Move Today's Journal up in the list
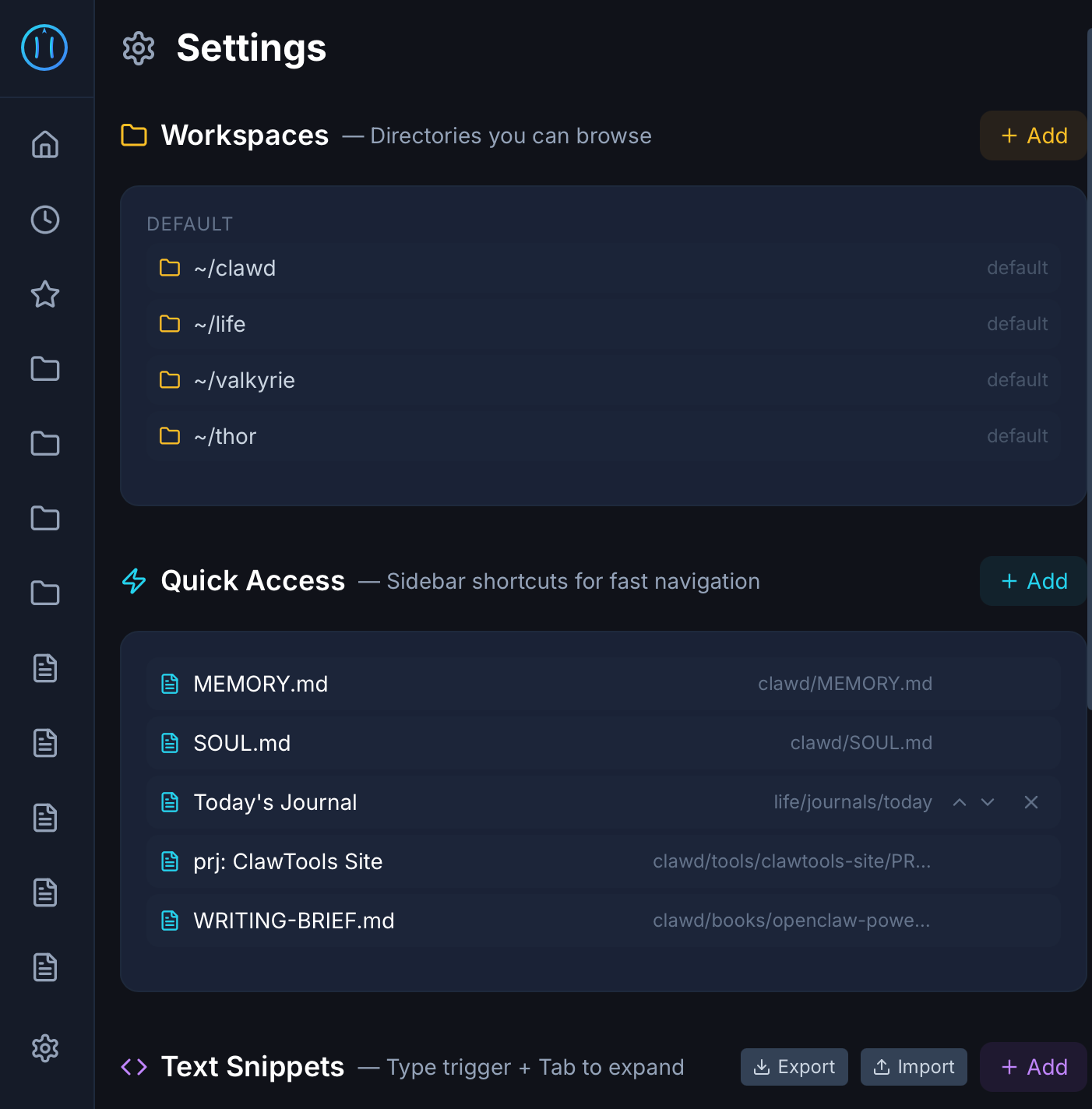 [x=960, y=801]
